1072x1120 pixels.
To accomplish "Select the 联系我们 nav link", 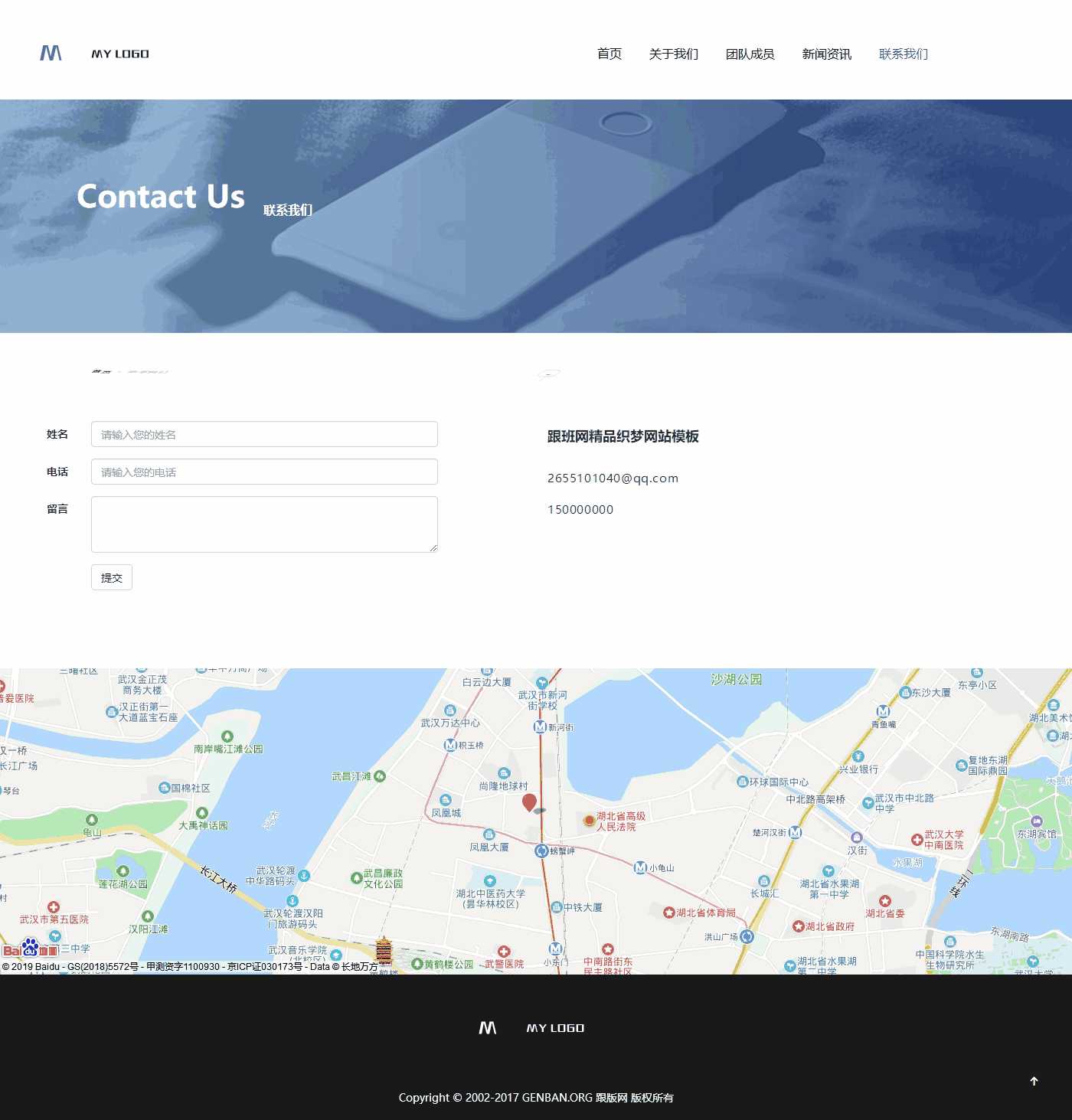I will (x=903, y=54).
